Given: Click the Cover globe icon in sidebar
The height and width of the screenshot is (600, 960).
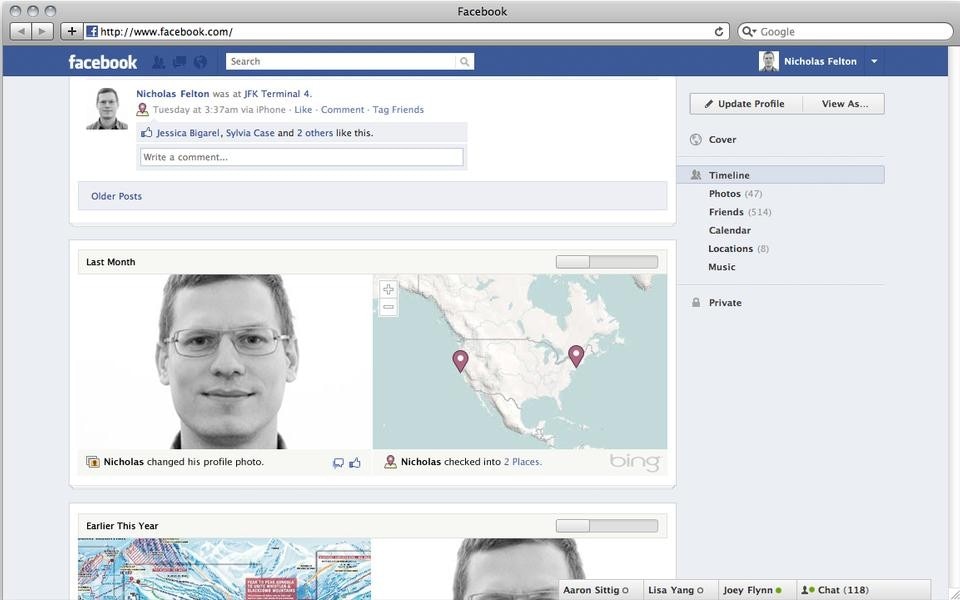Looking at the screenshot, I should point(696,140).
